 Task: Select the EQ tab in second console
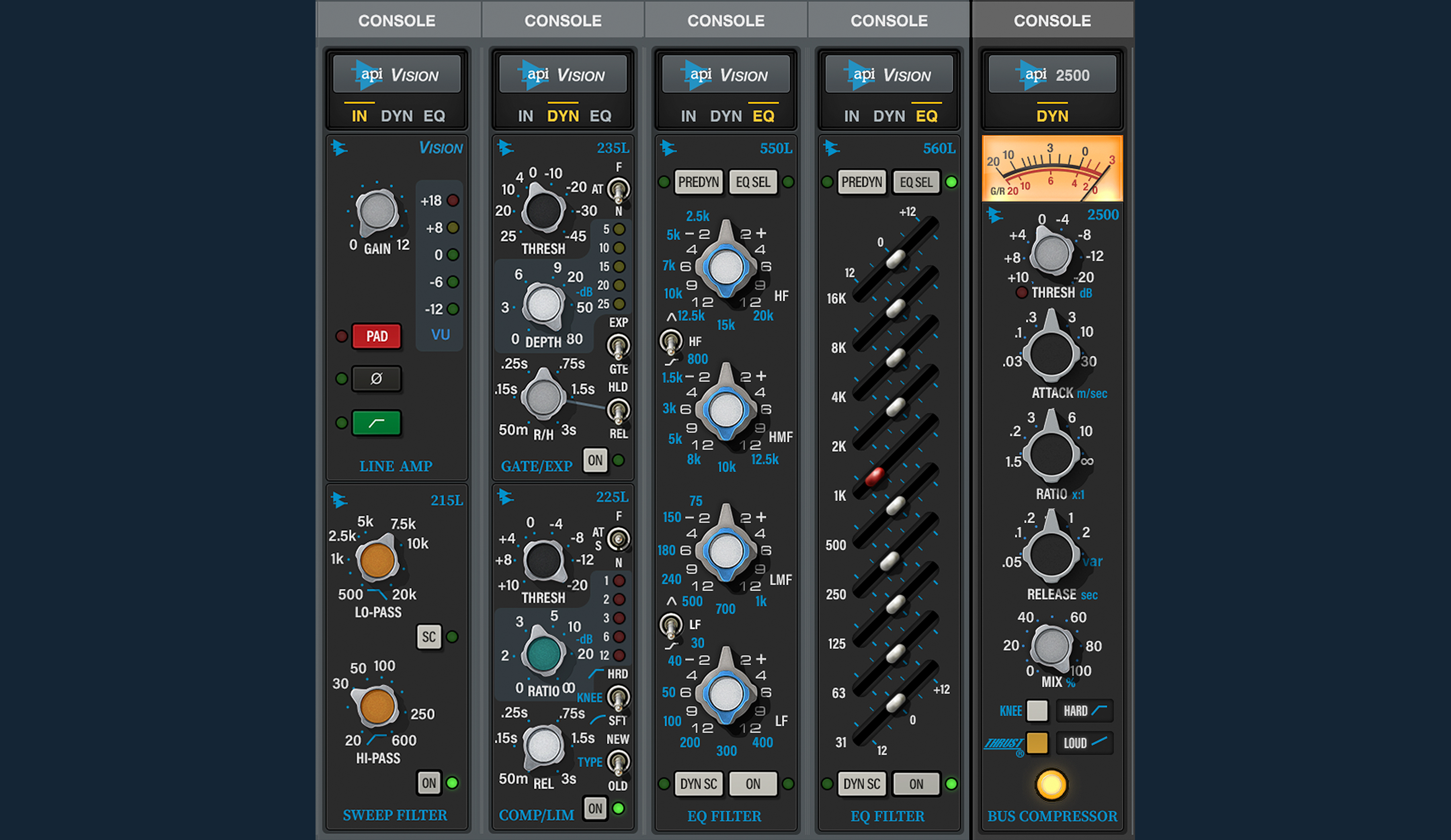(600, 116)
